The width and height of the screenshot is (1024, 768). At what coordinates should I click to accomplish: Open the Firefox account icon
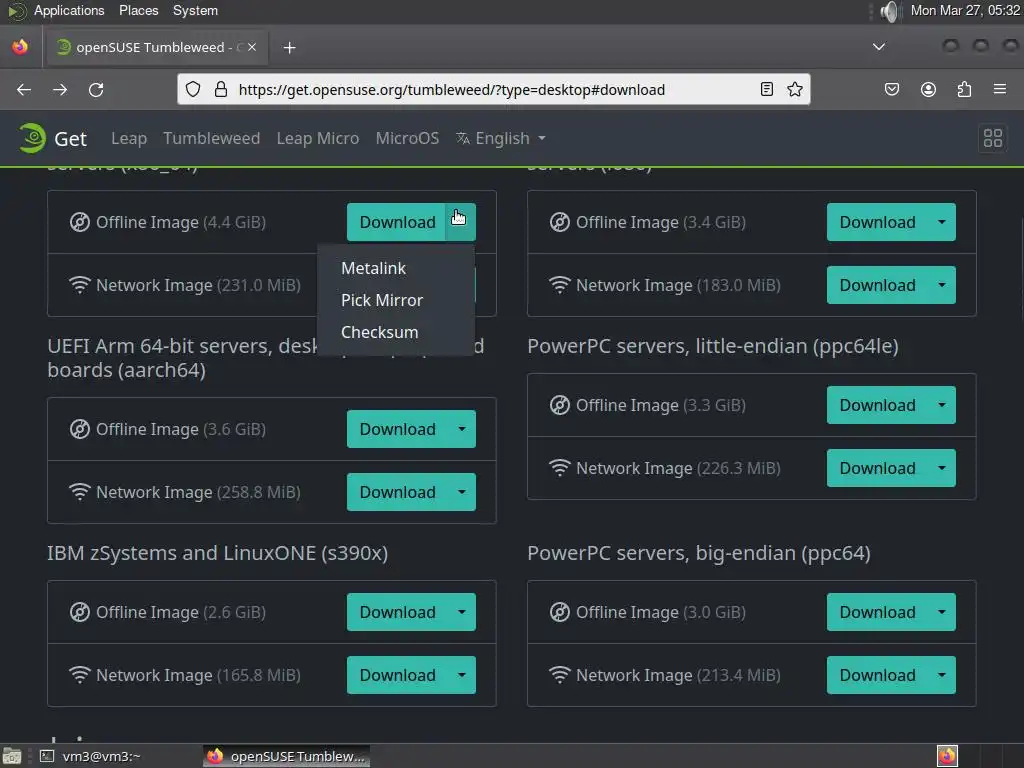tap(928, 89)
